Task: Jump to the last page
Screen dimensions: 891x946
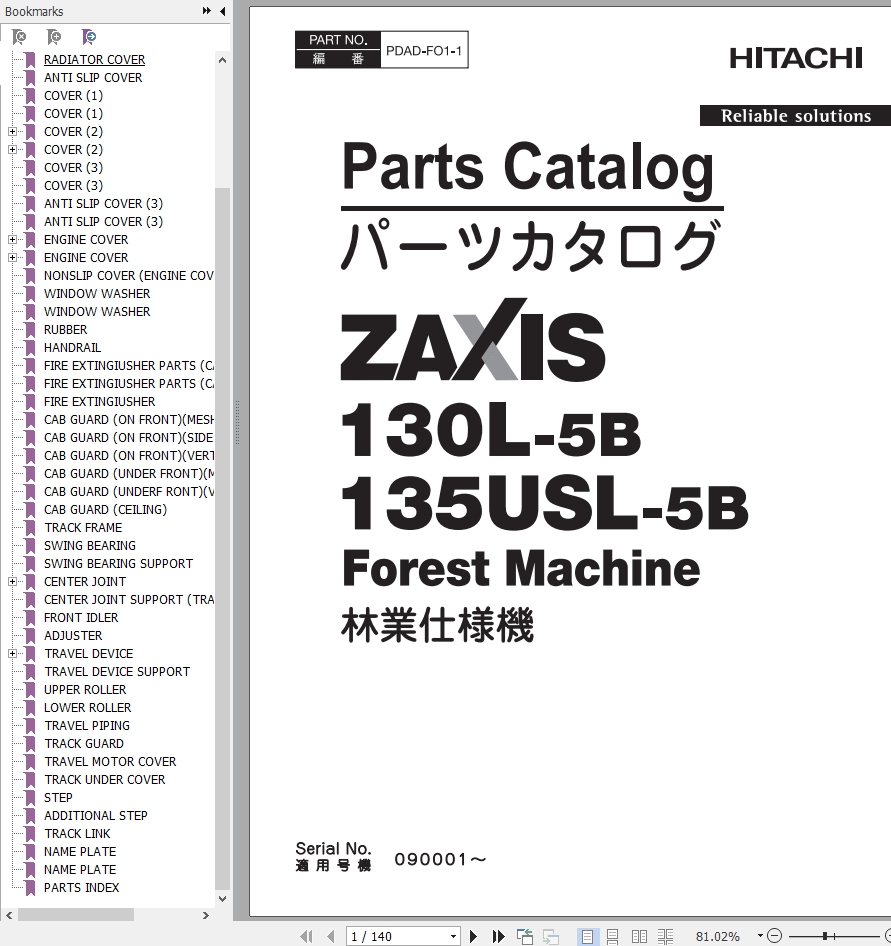Action: 498,936
